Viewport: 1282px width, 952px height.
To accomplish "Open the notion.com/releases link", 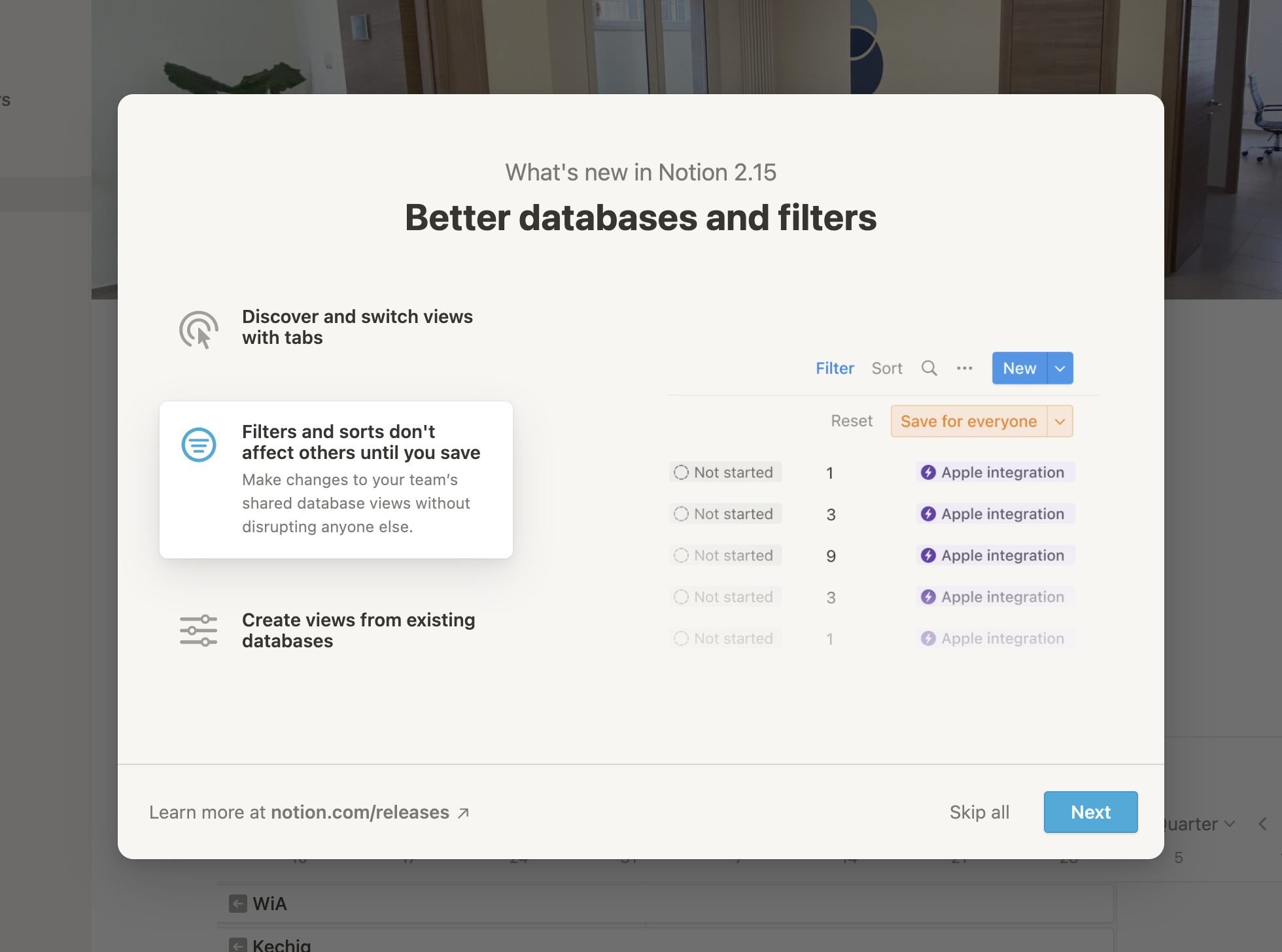I will click(x=360, y=812).
